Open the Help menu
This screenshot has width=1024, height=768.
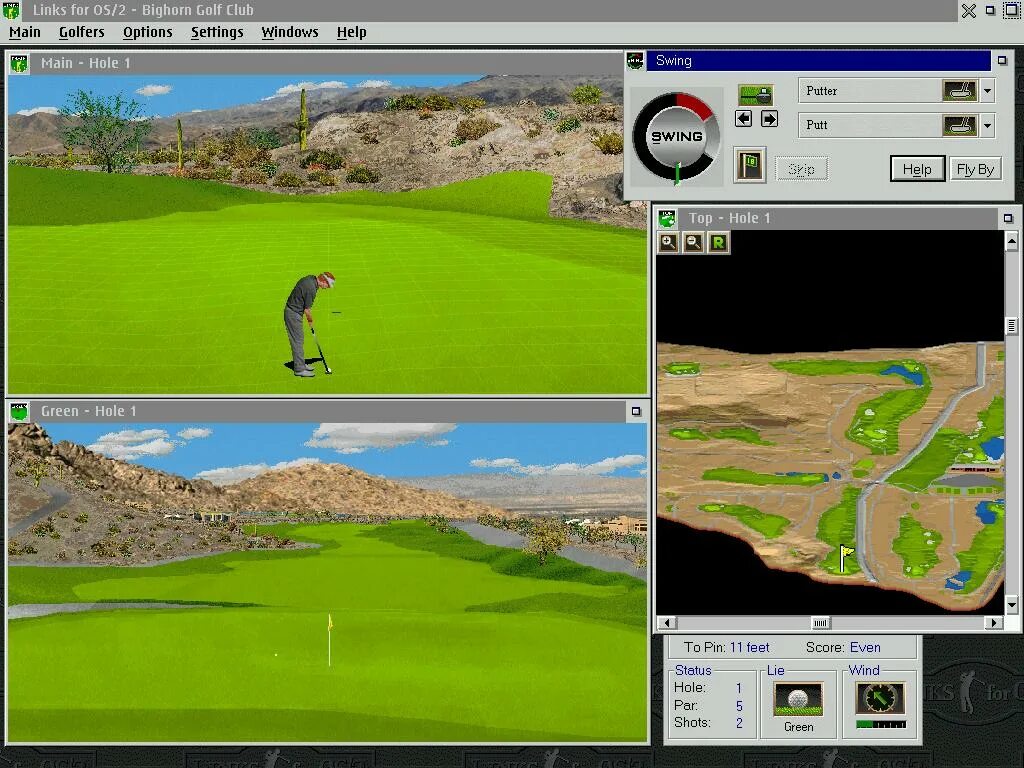[x=351, y=32]
